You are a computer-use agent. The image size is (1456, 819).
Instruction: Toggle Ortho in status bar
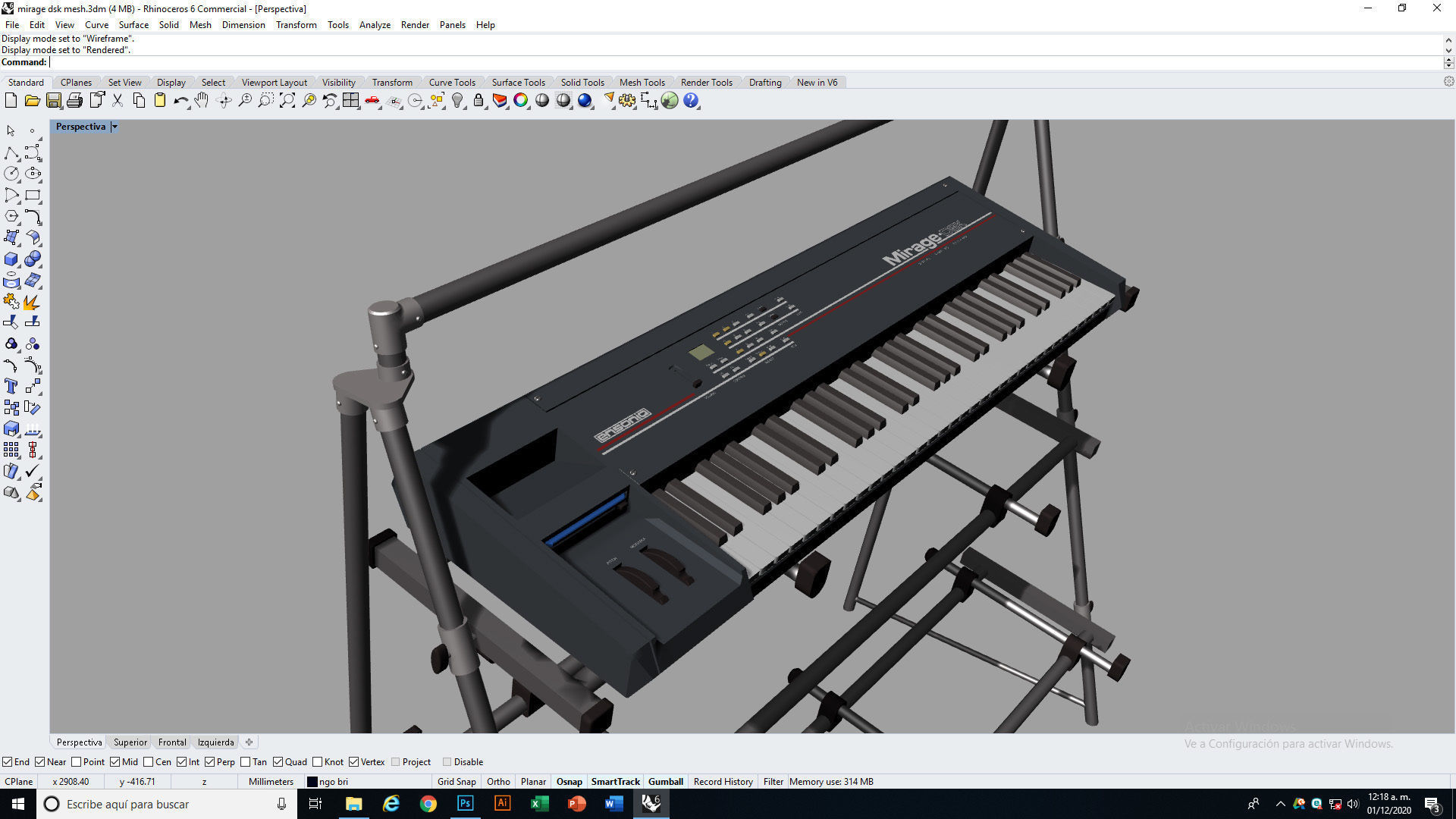498,782
